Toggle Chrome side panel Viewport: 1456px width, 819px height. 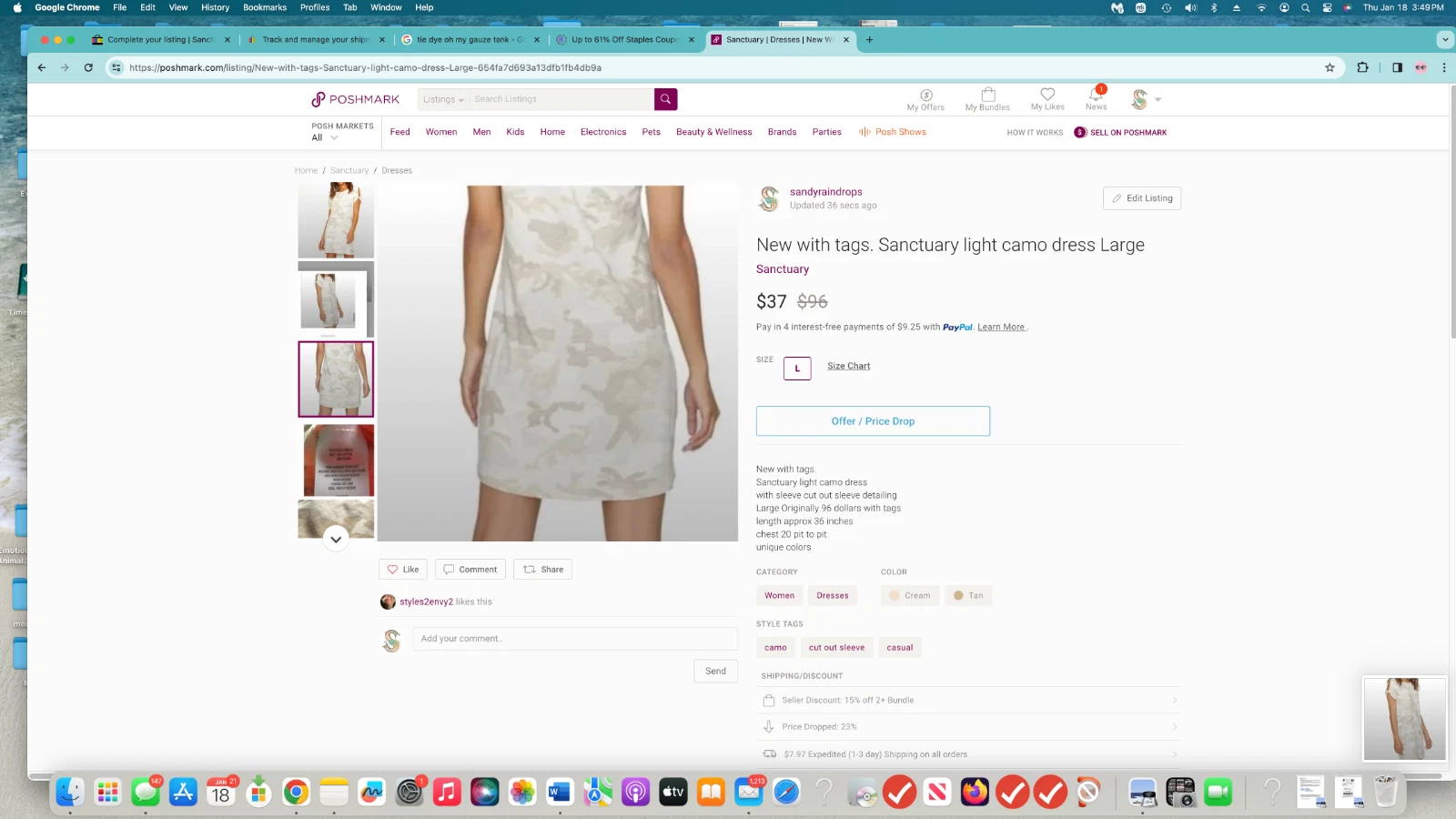pyautogui.click(x=1397, y=67)
